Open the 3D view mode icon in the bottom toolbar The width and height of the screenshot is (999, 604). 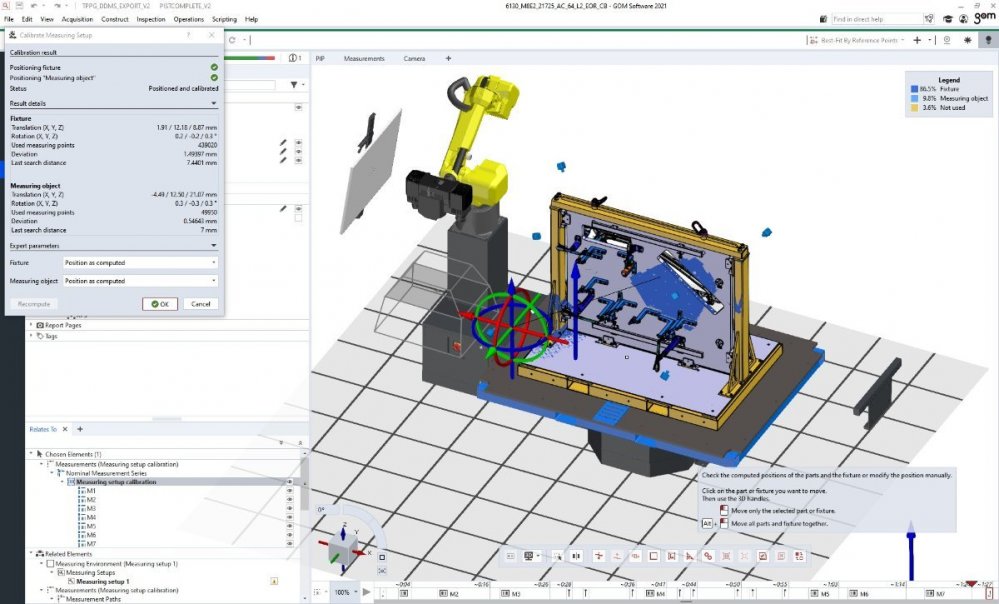(x=528, y=556)
